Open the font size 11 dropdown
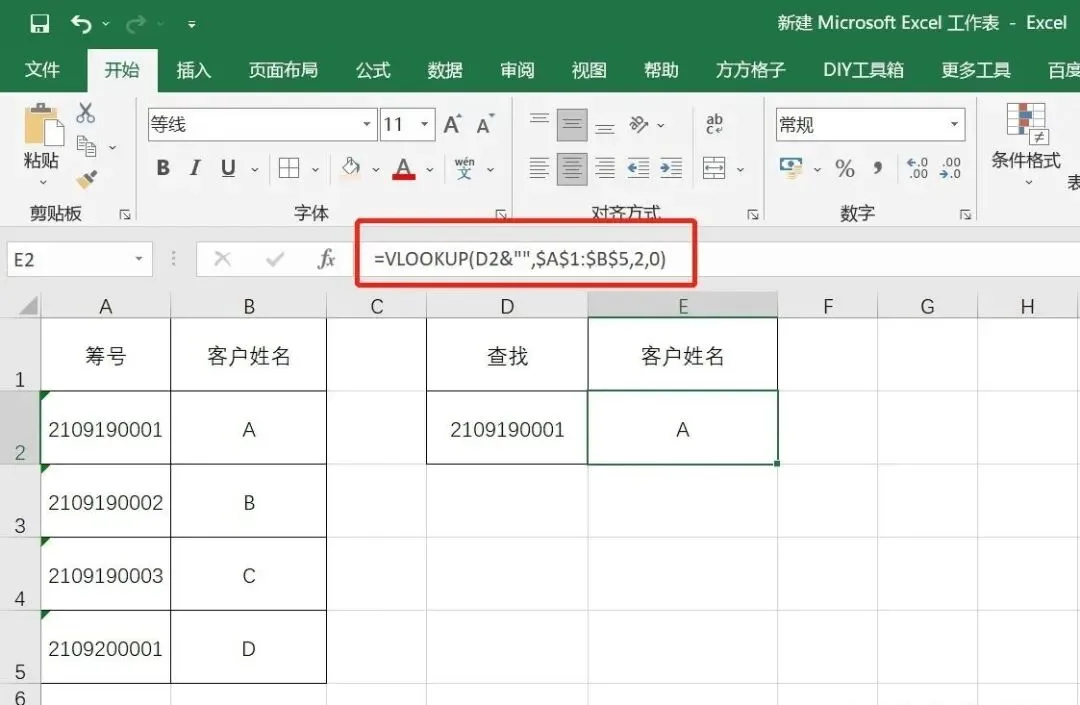 (x=425, y=125)
